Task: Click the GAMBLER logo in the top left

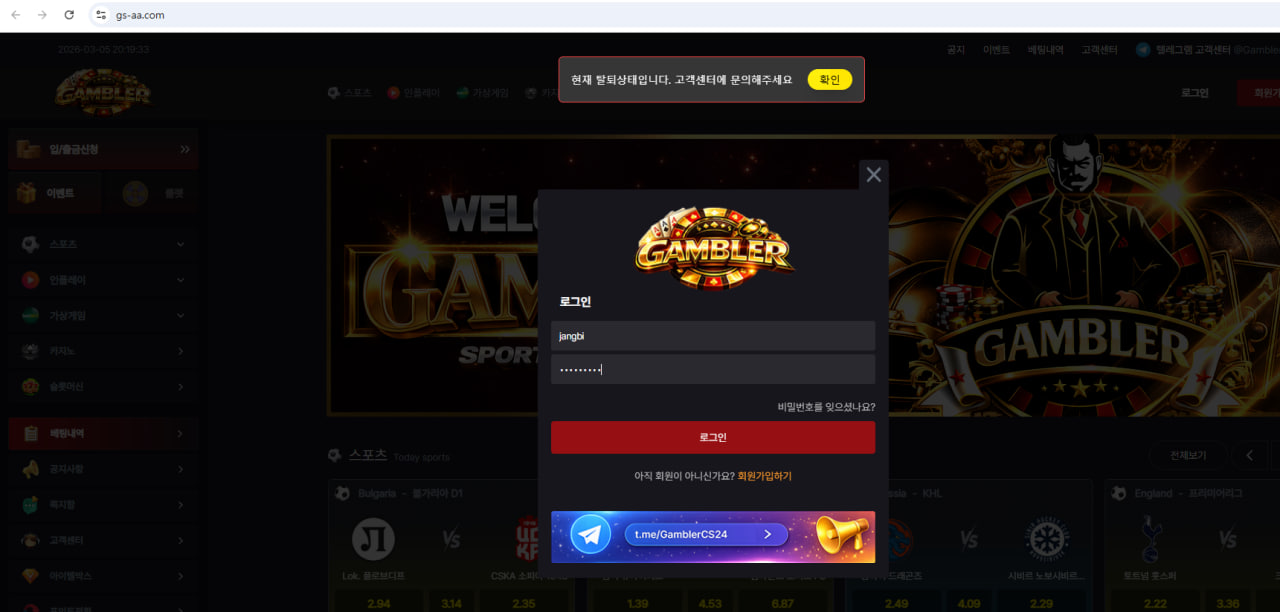Action: pos(103,92)
